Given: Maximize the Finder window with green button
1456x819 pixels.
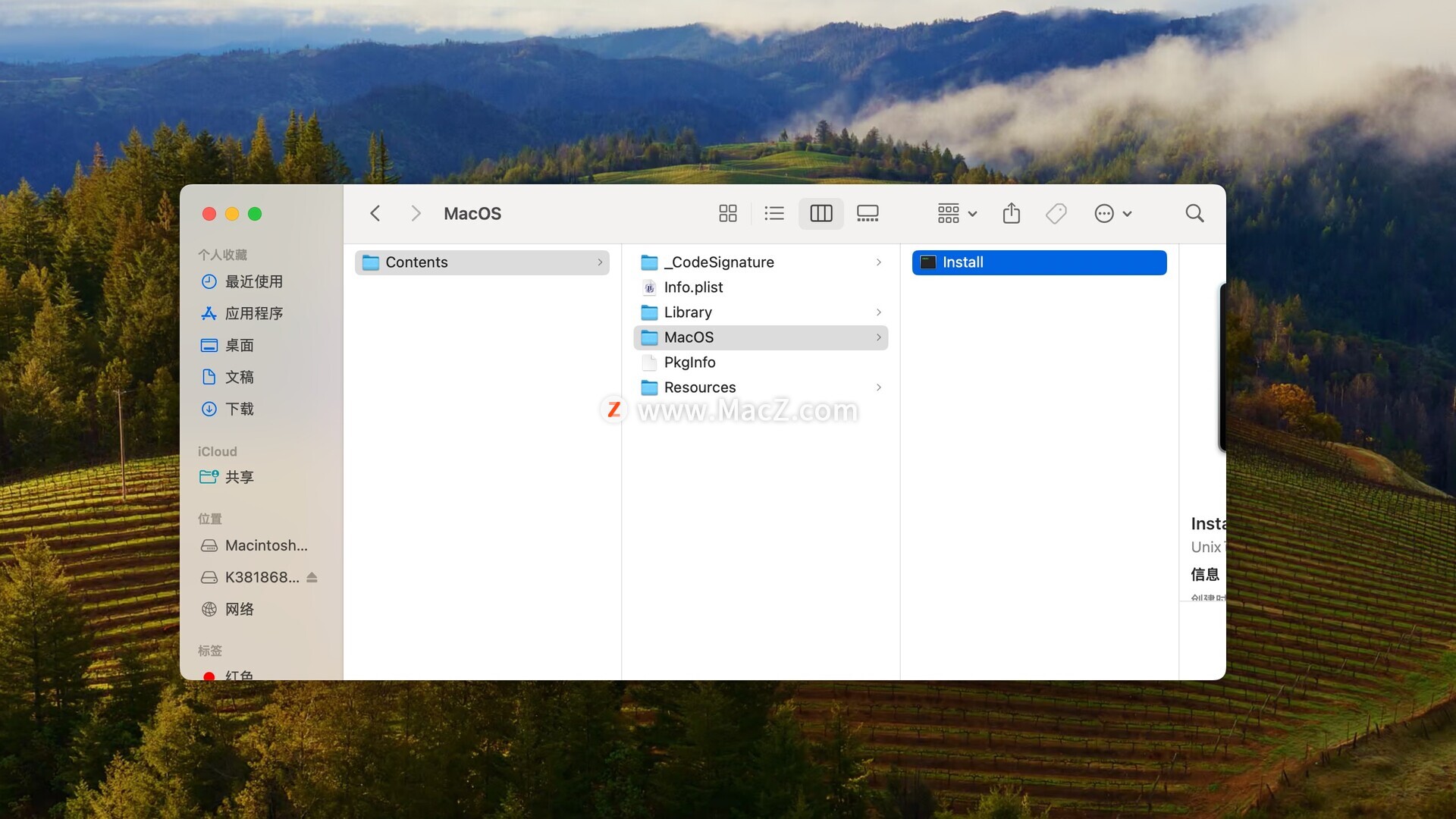Looking at the screenshot, I should 255,214.
